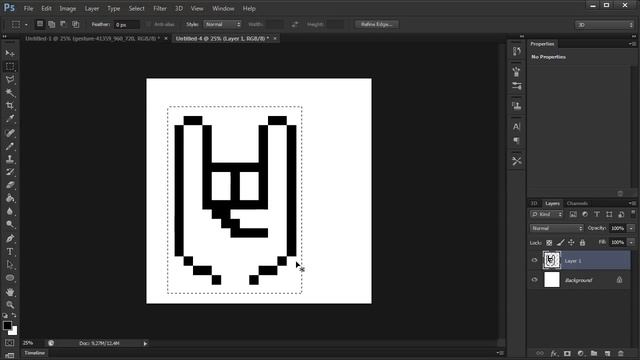Open the layer blend mode dropdown
The width and height of the screenshot is (640, 360).
click(x=556, y=228)
